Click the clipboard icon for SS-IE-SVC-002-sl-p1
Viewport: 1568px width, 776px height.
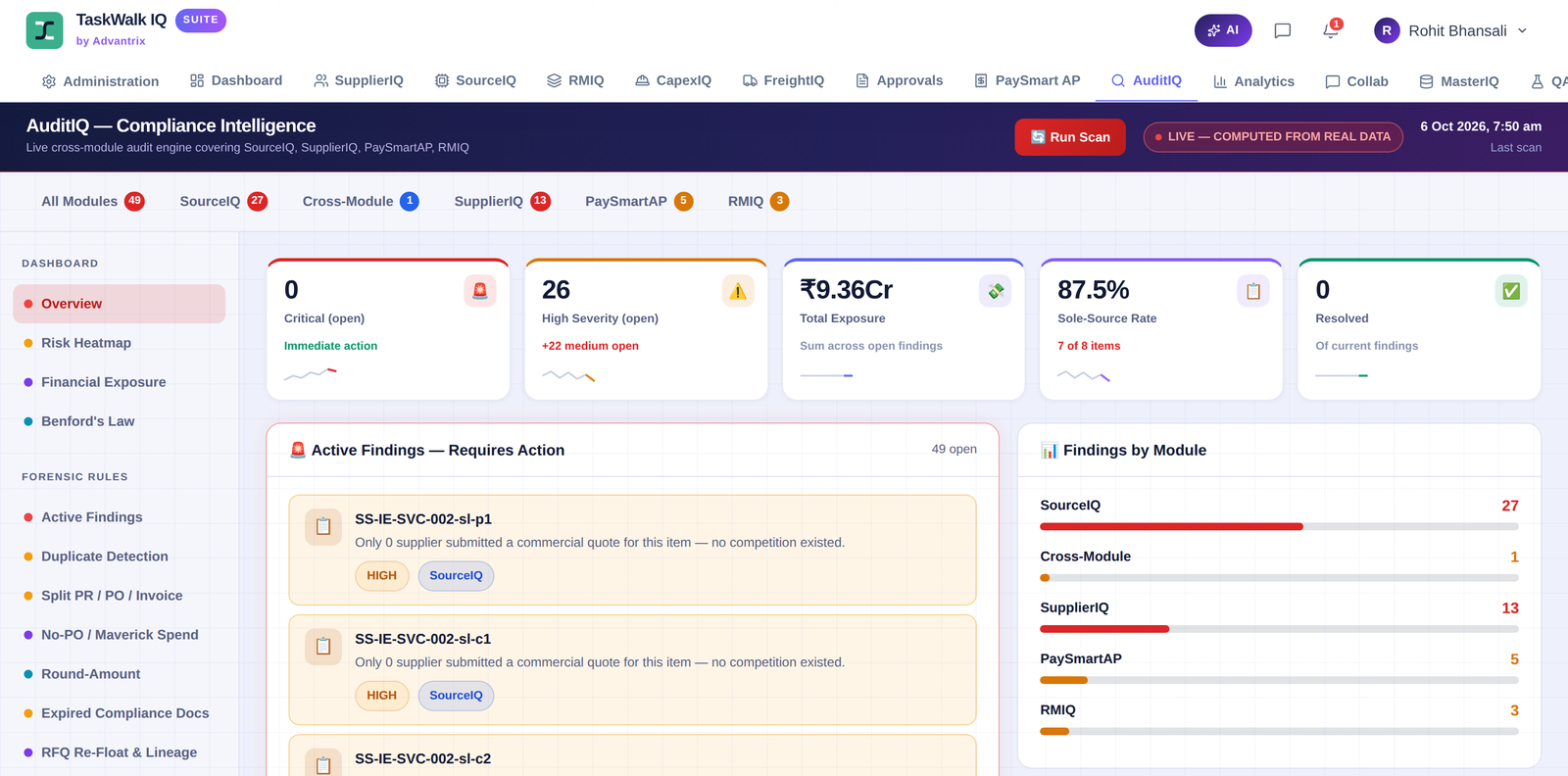coord(323,527)
